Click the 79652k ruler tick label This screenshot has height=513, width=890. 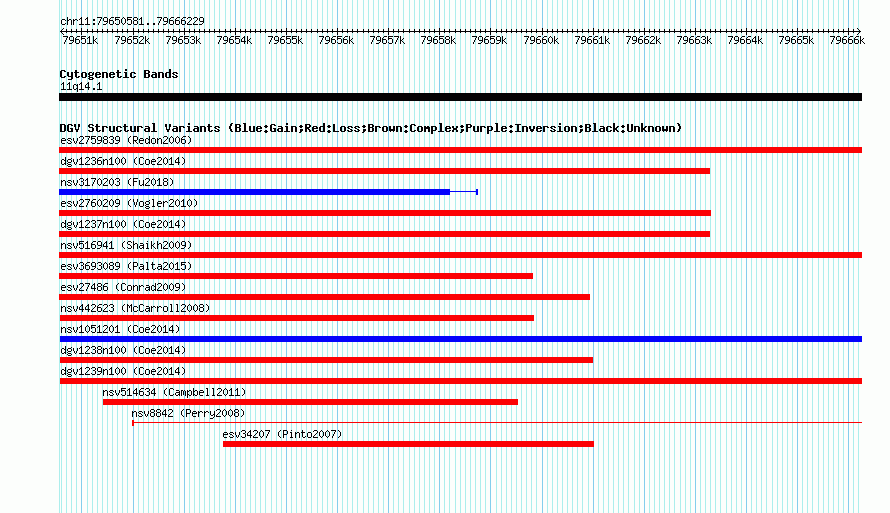[x=132, y=40]
